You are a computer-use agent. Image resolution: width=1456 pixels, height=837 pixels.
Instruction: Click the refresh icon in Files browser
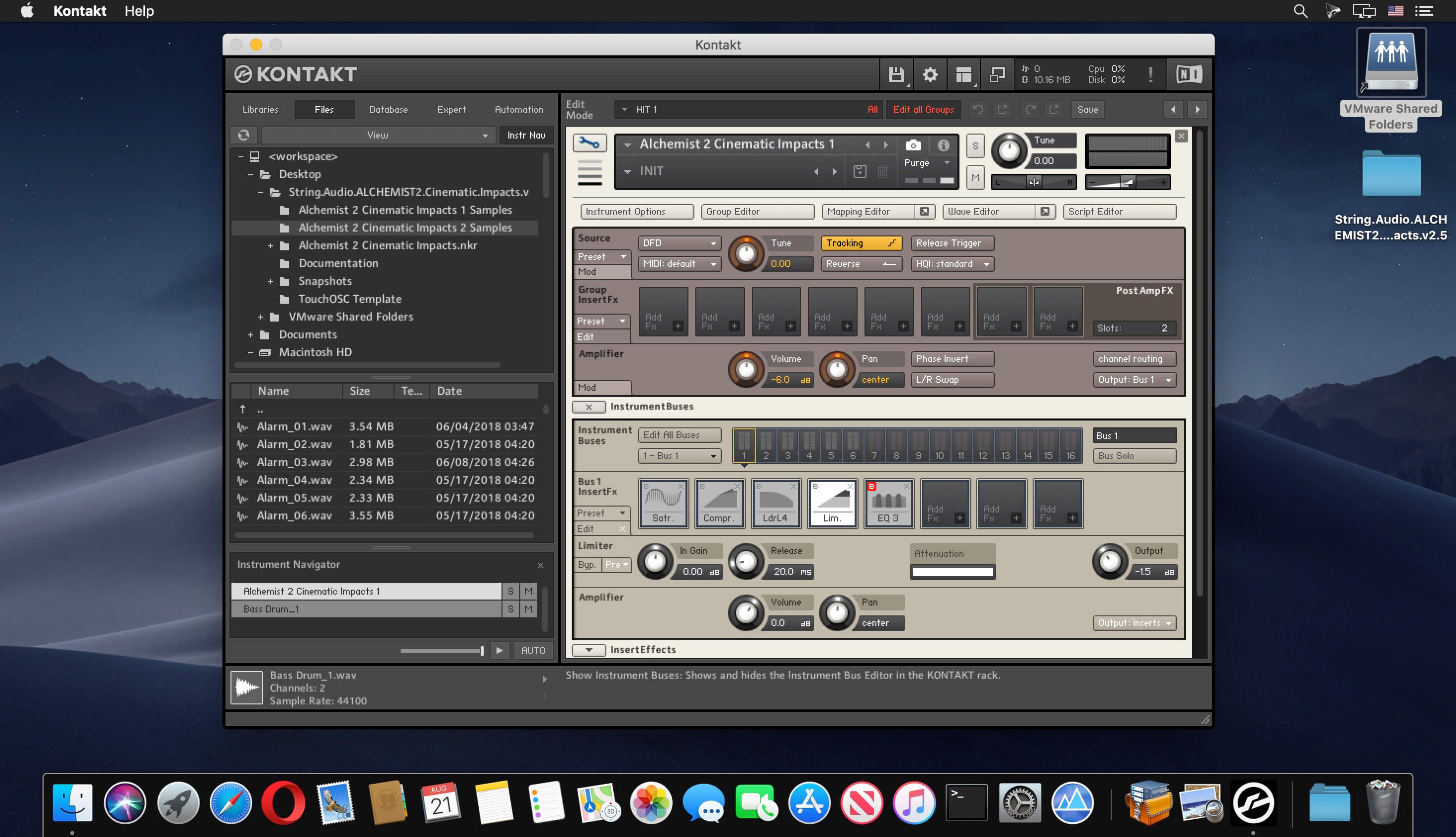[x=244, y=135]
